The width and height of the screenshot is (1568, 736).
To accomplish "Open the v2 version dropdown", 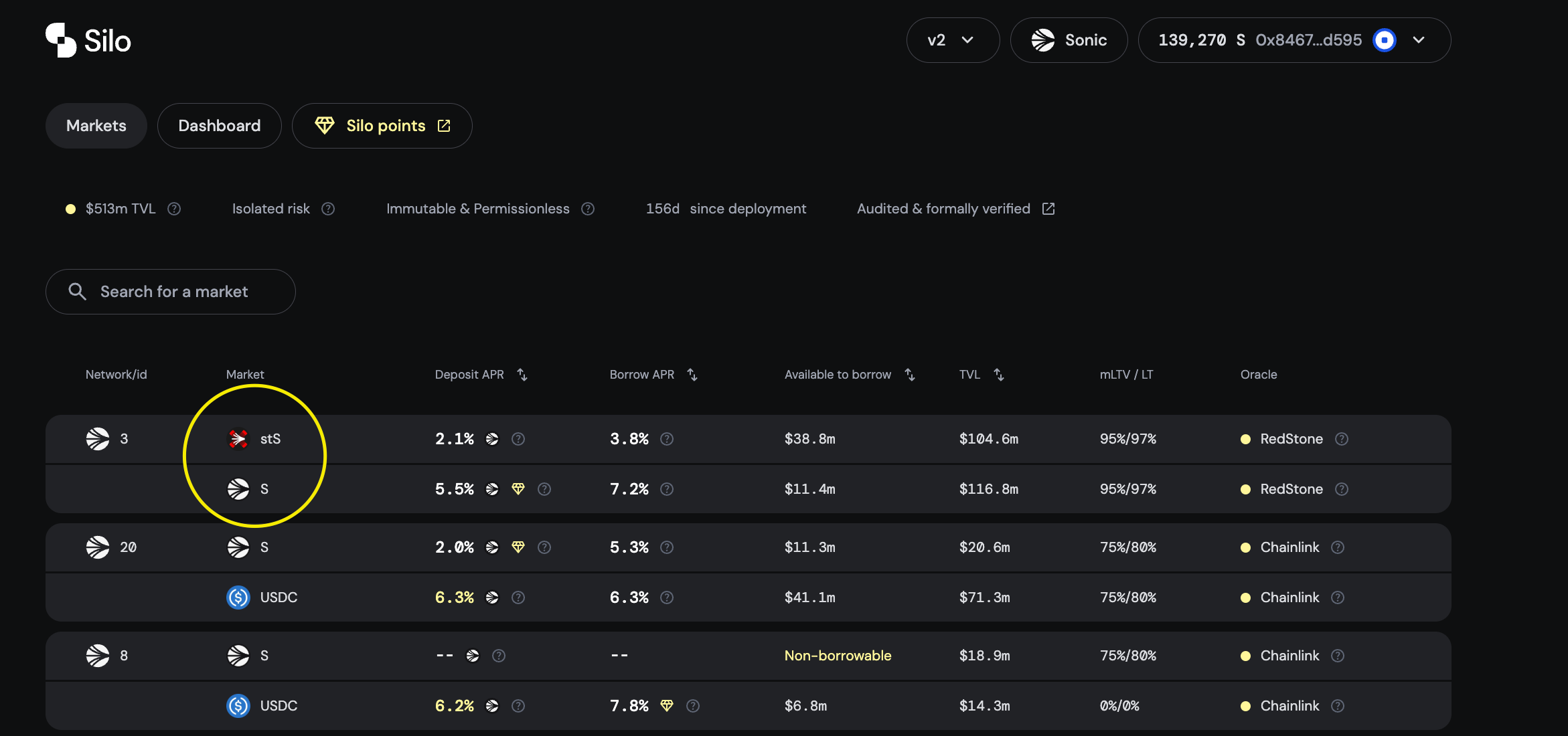I will coord(953,40).
